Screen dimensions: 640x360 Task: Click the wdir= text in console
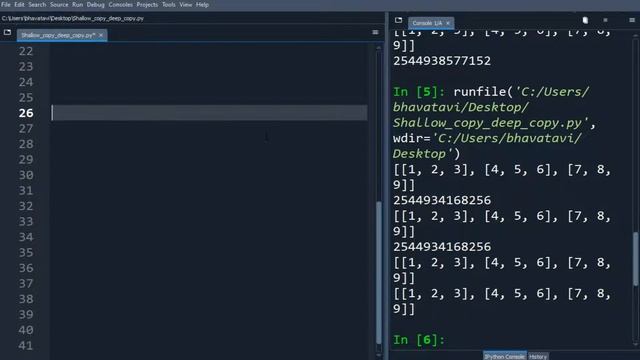point(412,138)
